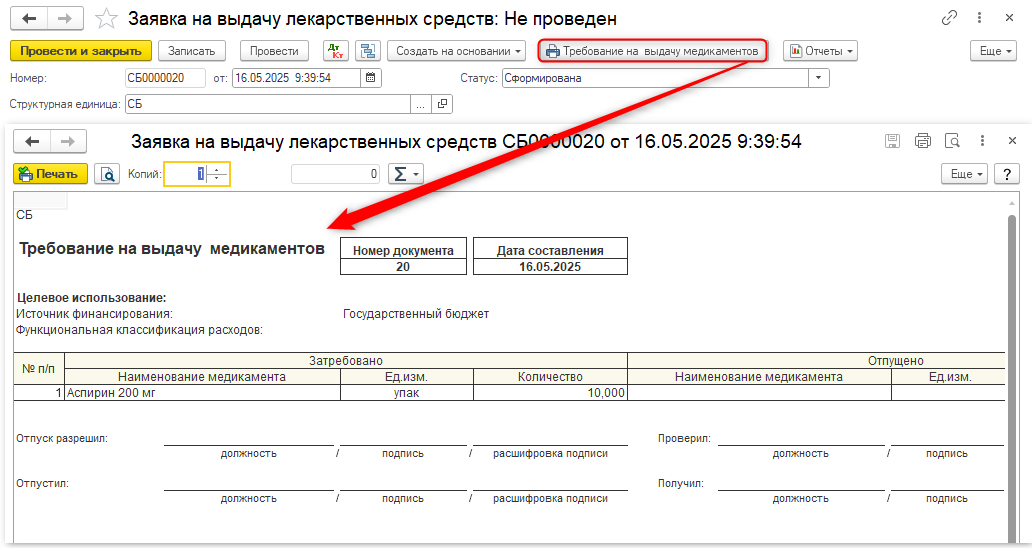
Task: Click the Копий stepper arrows
Action: pyautogui.click(x=217, y=174)
